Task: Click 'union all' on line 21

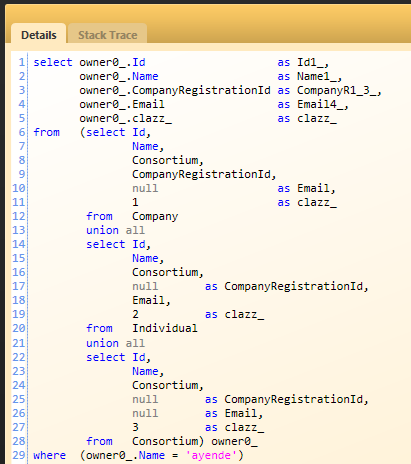Action: [115, 343]
